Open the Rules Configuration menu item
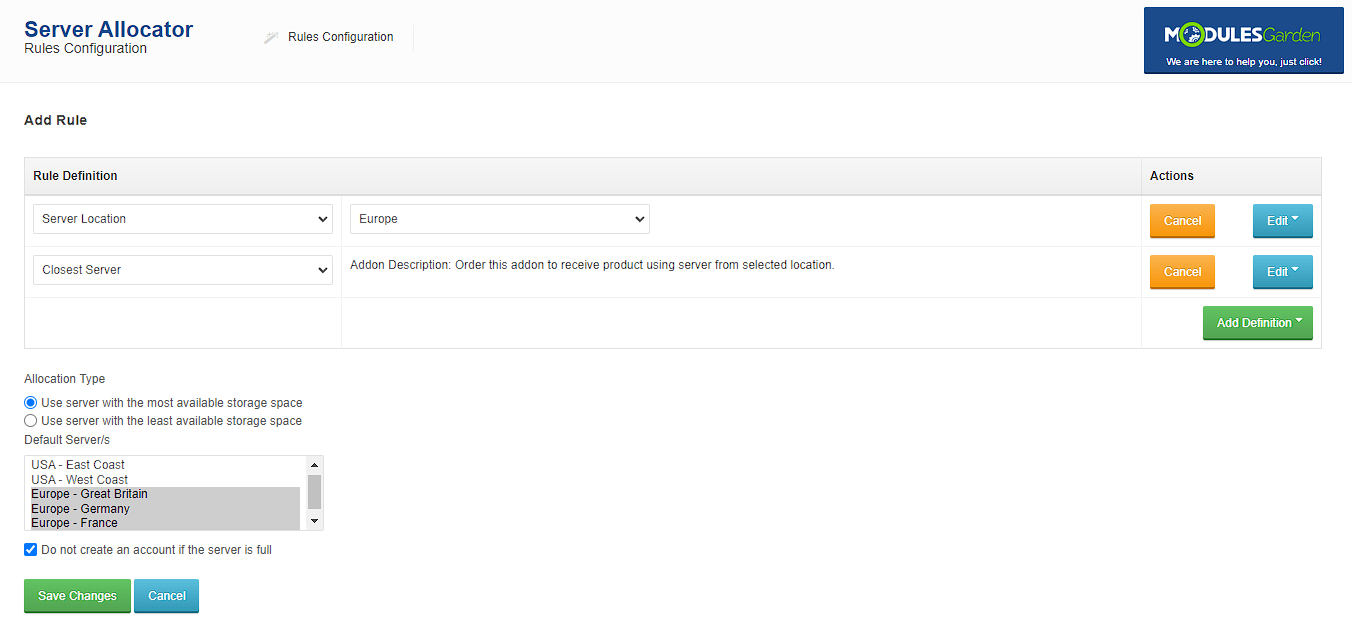Screen dimensions: 1352x625 click(340, 37)
